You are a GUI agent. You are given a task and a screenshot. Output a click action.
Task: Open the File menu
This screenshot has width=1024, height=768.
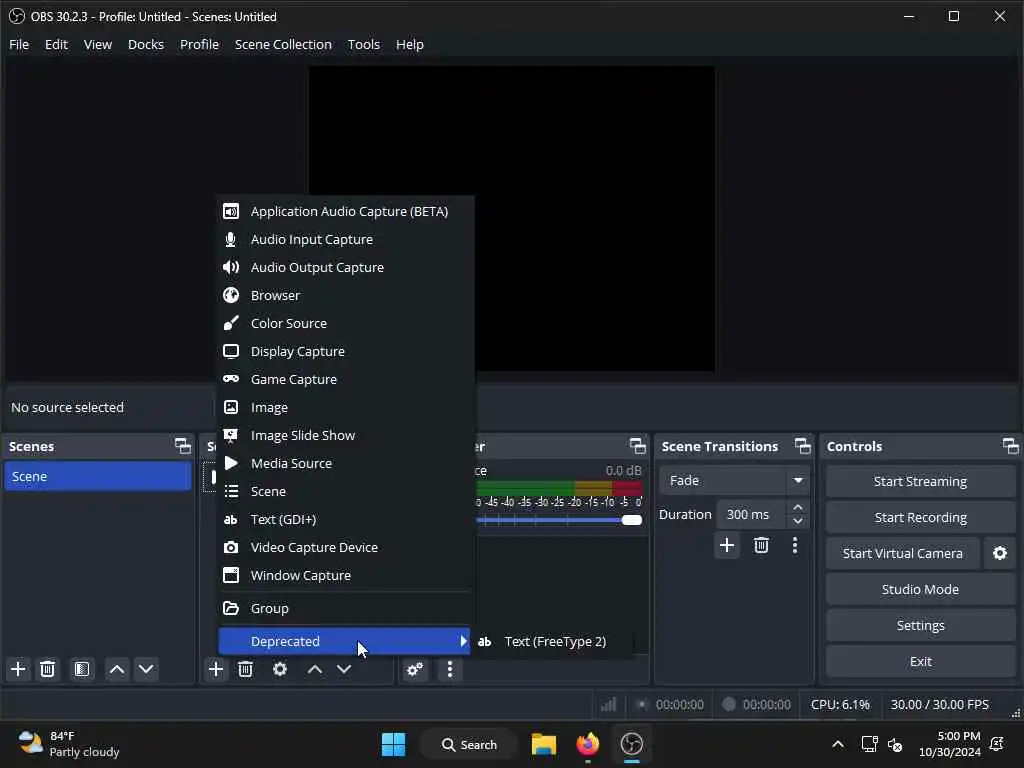[19, 44]
